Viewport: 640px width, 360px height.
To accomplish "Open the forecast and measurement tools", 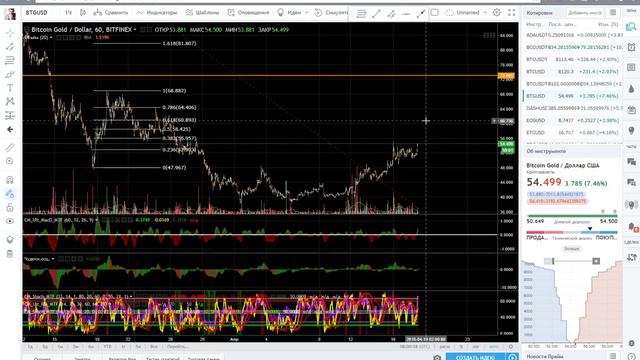I will (x=10, y=116).
